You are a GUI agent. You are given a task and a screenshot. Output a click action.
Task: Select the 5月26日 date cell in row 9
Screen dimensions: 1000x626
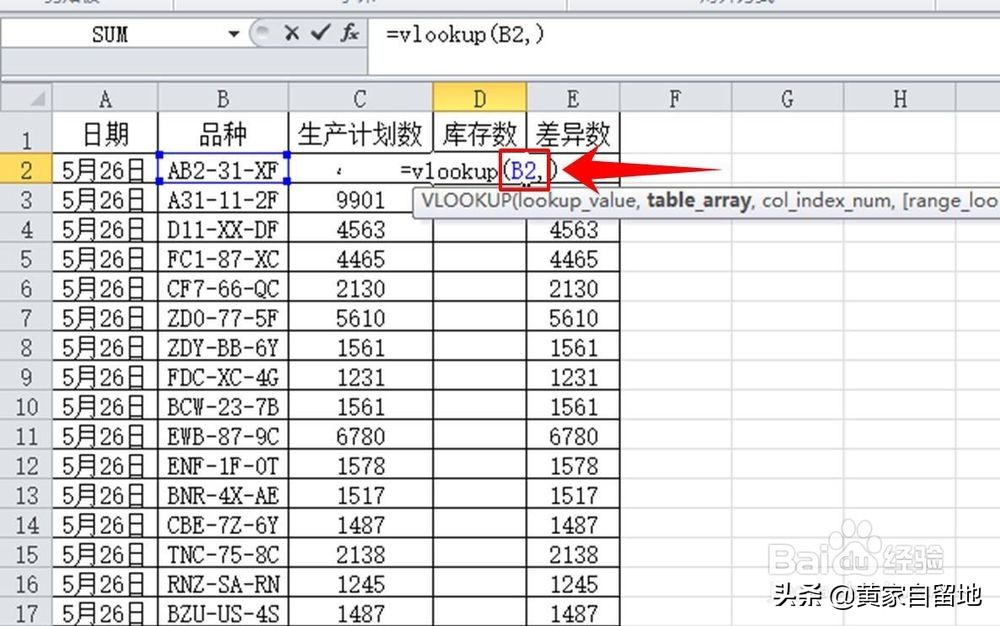click(105, 377)
